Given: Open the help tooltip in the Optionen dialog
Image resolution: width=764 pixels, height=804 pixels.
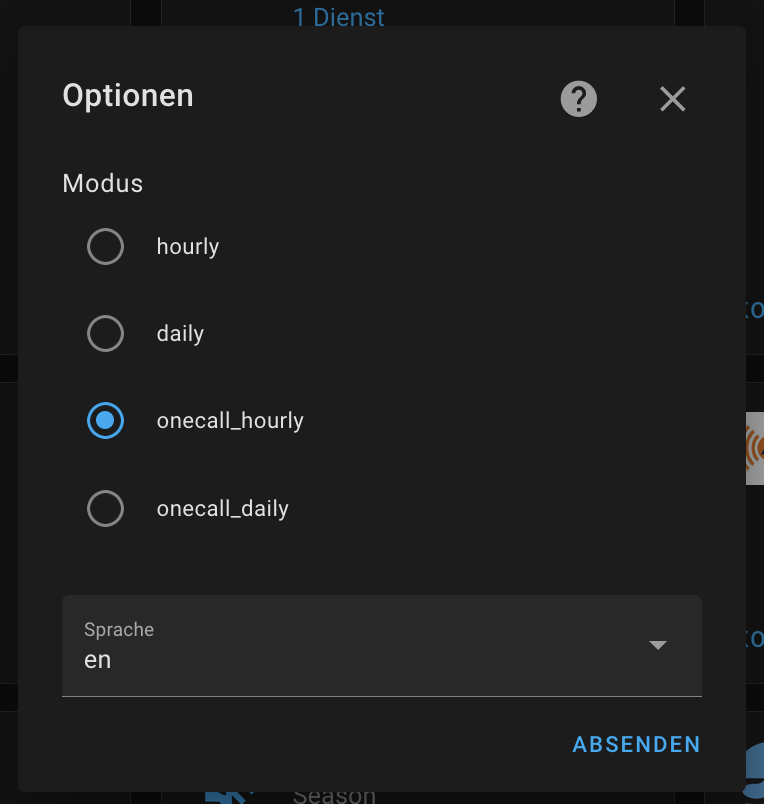Looking at the screenshot, I should (x=578, y=98).
